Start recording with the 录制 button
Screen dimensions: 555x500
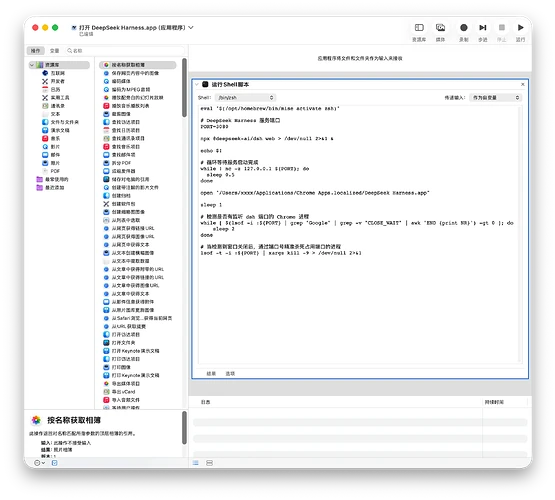tap(464, 28)
